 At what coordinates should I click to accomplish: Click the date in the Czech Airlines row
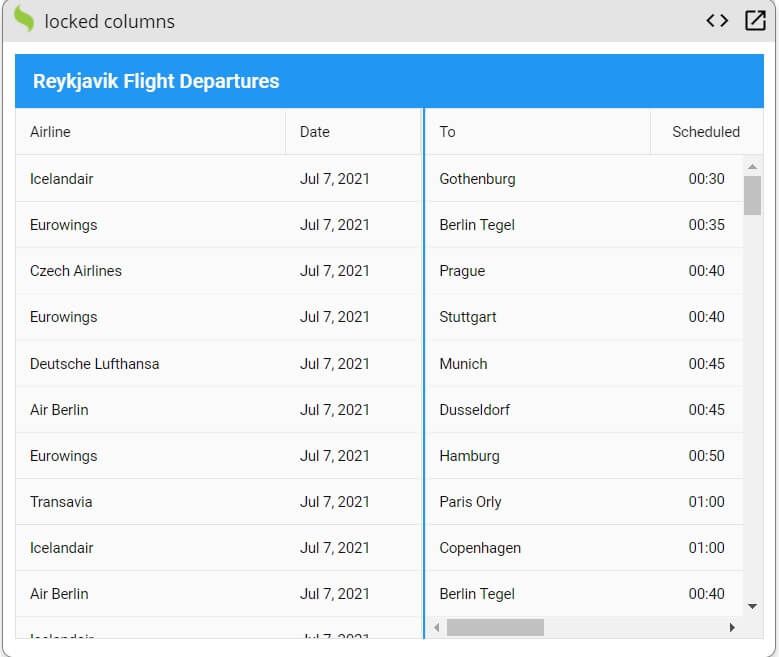tap(335, 271)
